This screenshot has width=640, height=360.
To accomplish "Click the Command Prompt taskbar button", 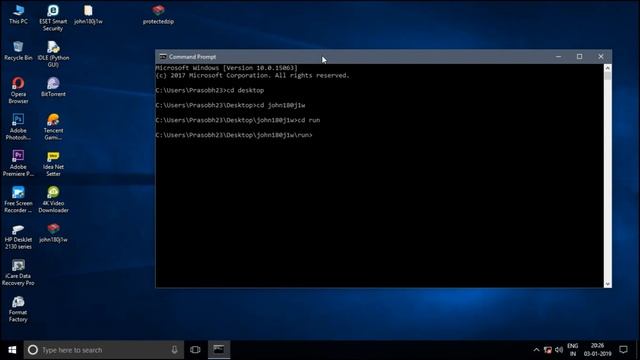I will coord(219,350).
